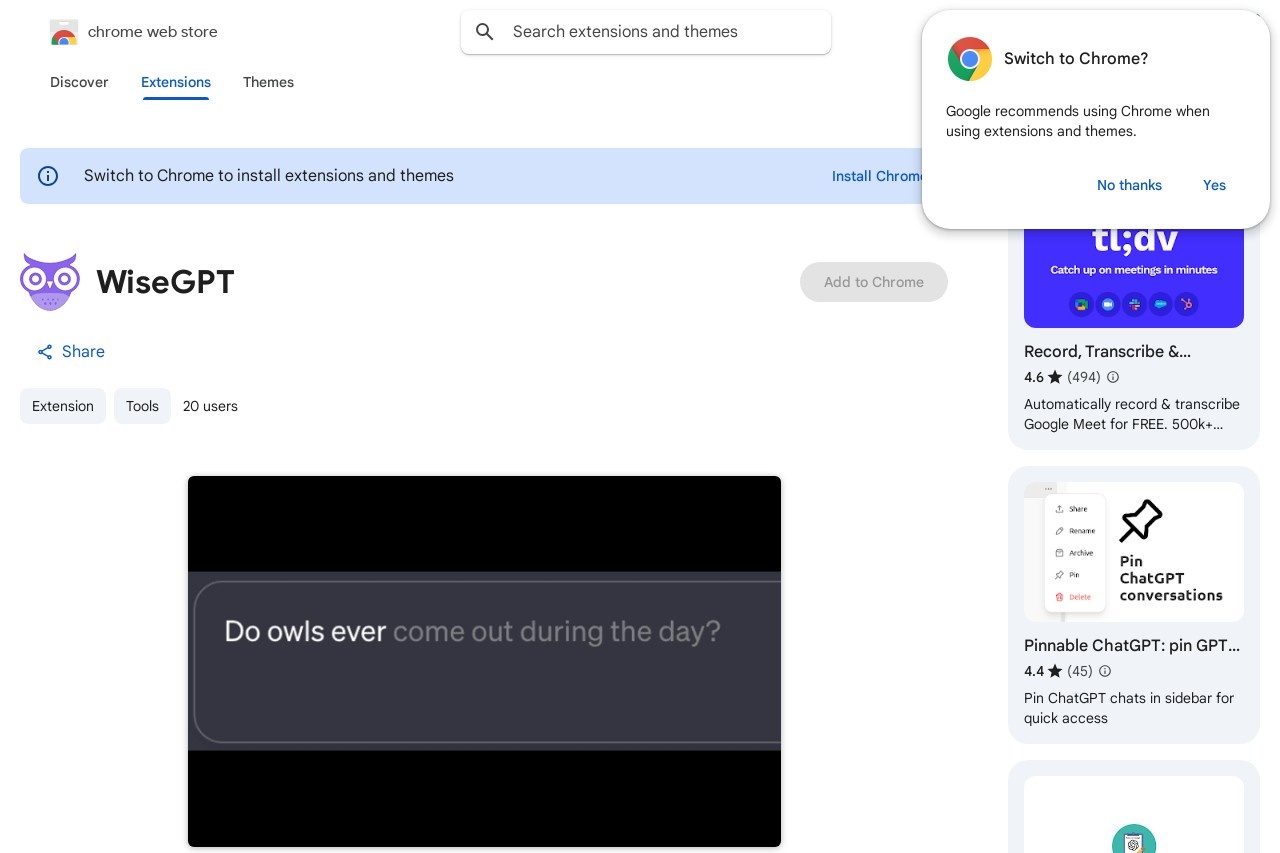Click the Chrome logo in popup
Image resolution: width=1280 pixels, height=853 pixels.
[x=969, y=59]
